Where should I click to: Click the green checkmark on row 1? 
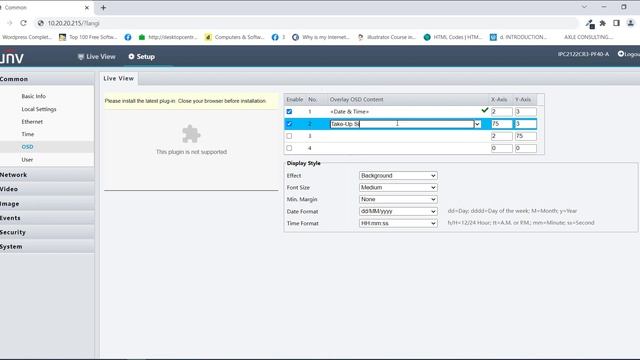tap(484, 110)
